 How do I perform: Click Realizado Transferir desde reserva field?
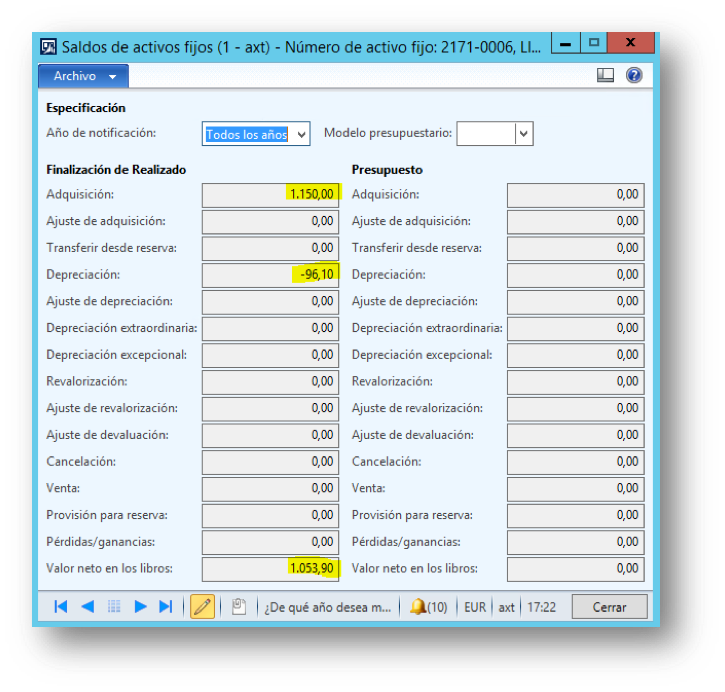coord(270,248)
